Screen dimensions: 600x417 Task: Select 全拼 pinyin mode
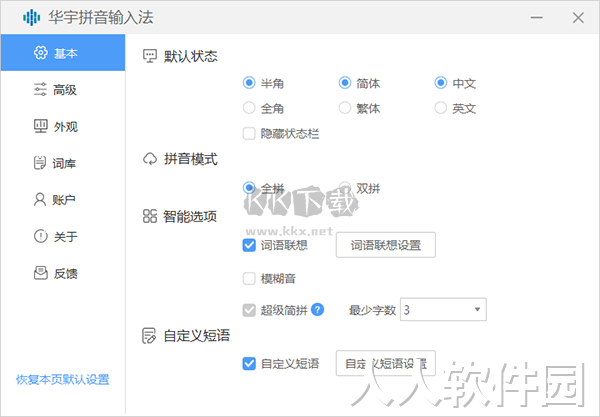click(x=249, y=188)
